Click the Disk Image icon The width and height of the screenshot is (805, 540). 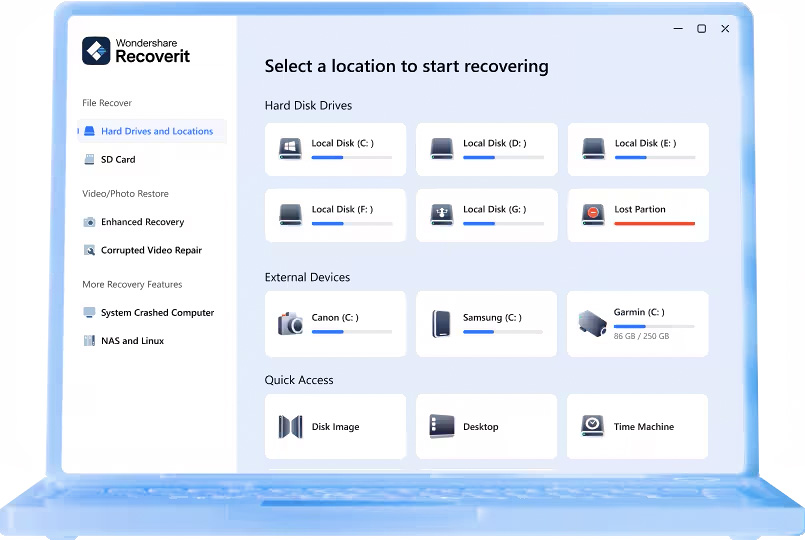(x=290, y=427)
